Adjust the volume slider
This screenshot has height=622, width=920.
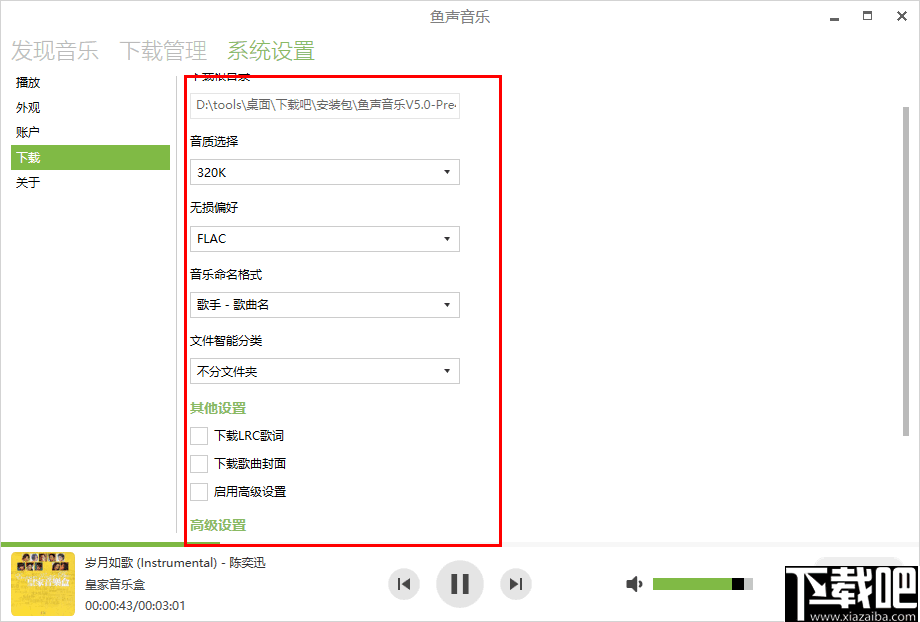point(703,584)
